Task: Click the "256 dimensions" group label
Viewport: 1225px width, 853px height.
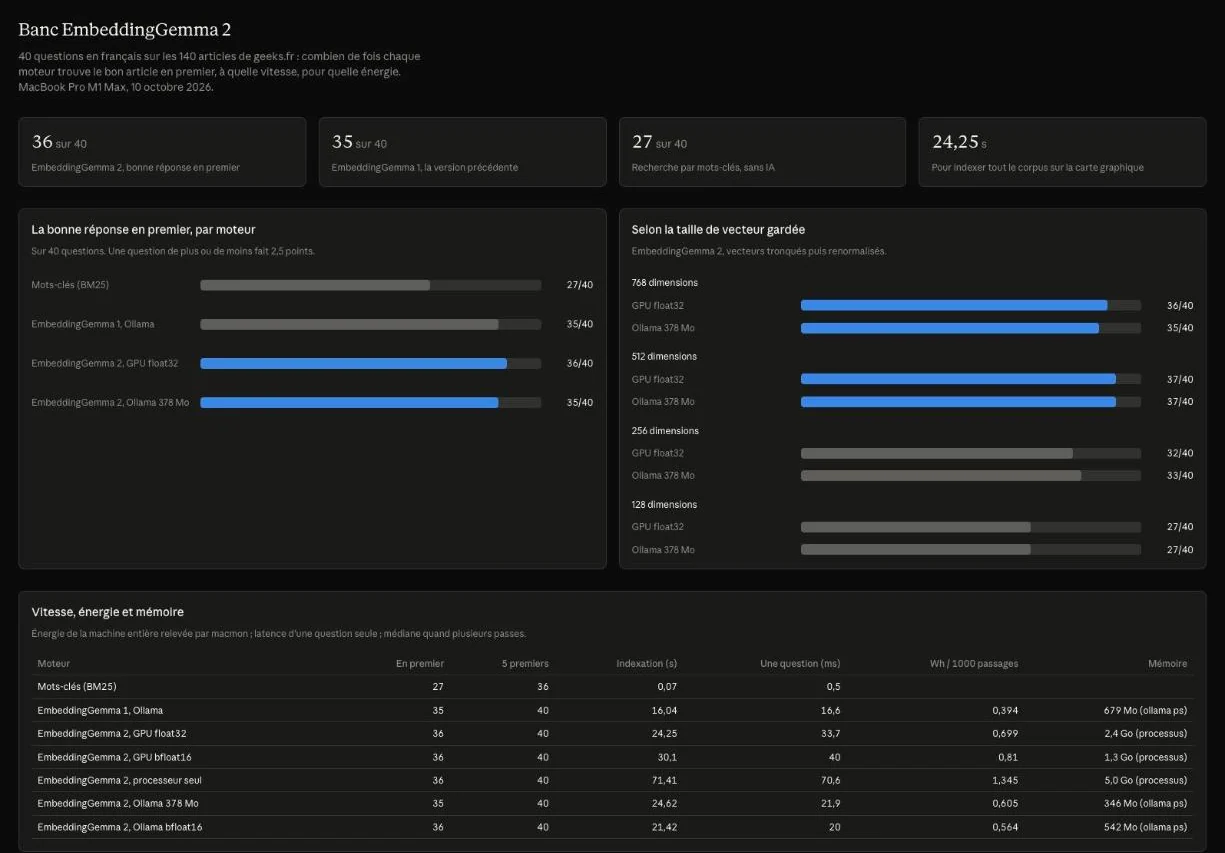Action: pos(665,431)
